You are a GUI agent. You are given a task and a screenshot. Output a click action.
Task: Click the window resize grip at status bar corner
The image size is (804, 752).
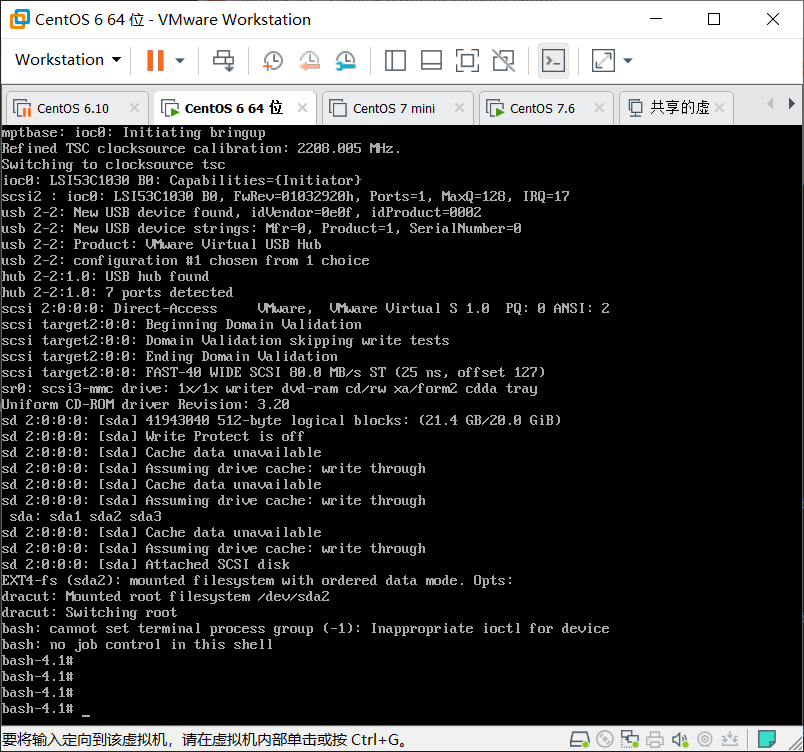coord(796,744)
